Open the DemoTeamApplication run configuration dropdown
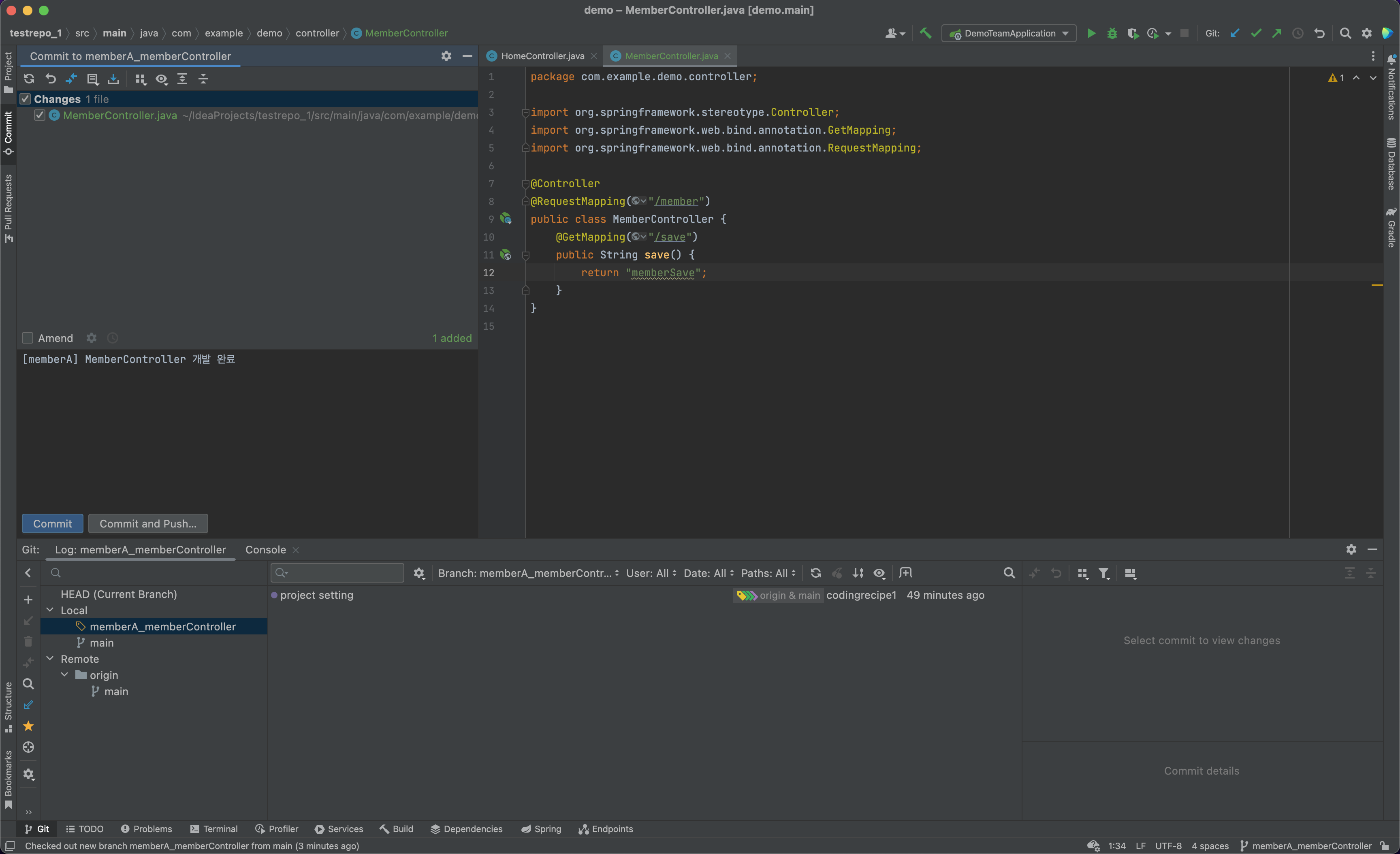 [1009, 34]
